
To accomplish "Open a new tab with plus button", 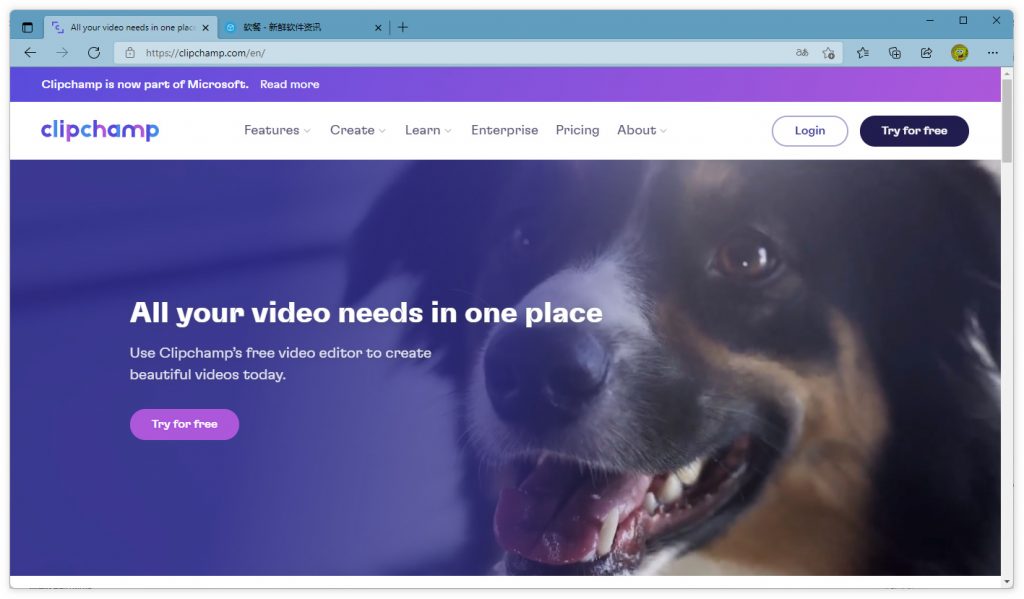I will [403, 27].
